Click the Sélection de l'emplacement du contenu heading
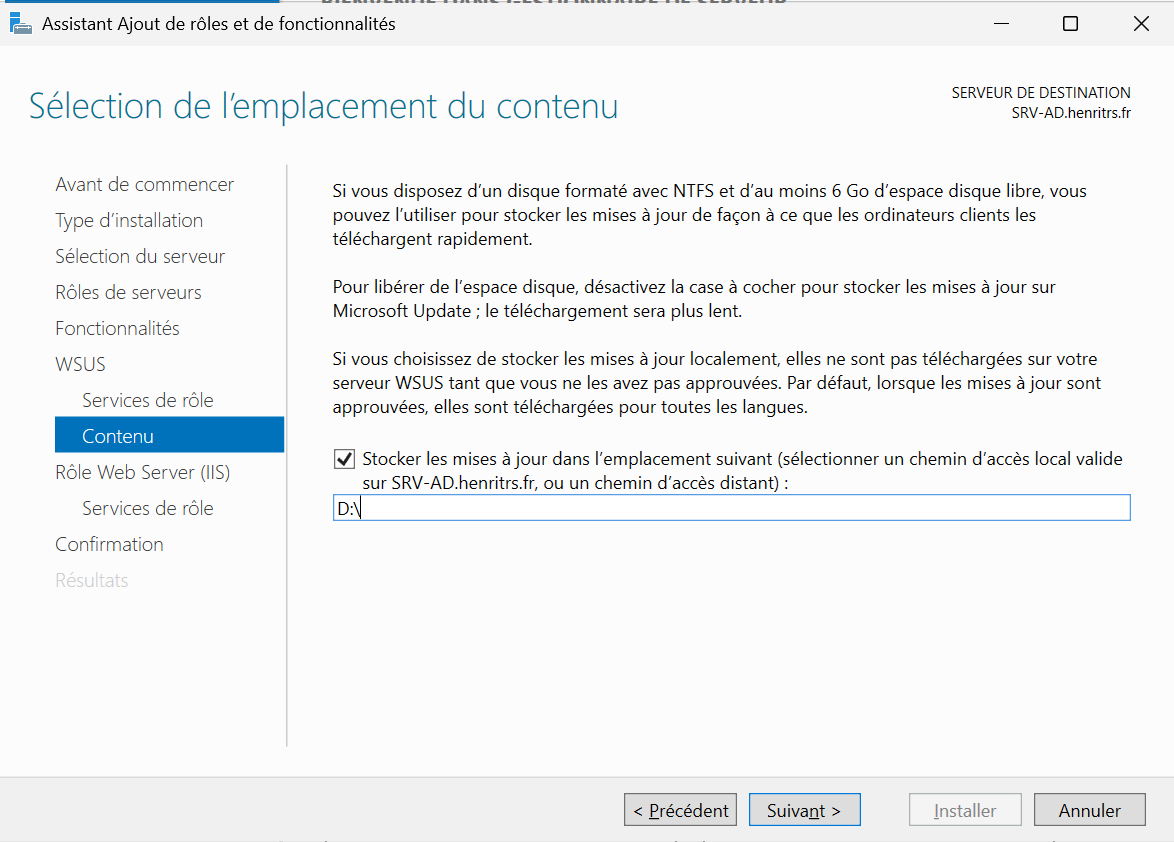This screenshot has width=1174, height=842. [x=323, y=106]
